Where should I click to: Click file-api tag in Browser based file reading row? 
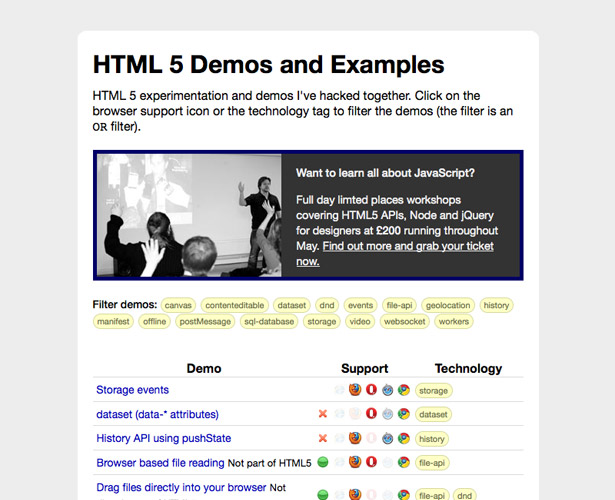click(432, 463)
